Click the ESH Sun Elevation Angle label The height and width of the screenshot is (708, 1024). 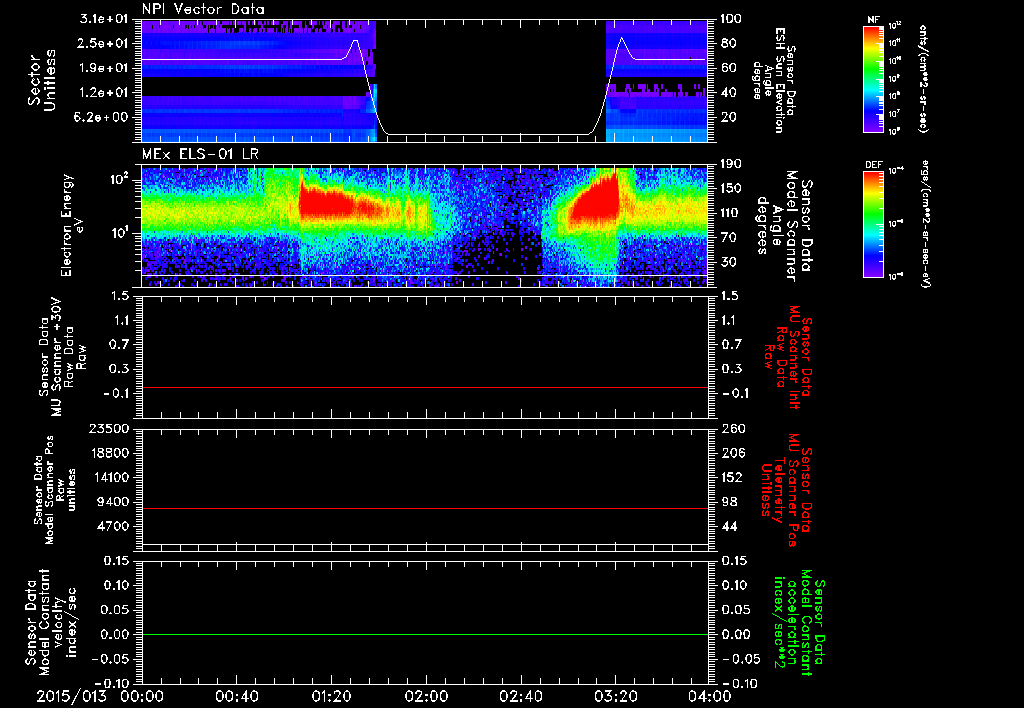[775, 80]
